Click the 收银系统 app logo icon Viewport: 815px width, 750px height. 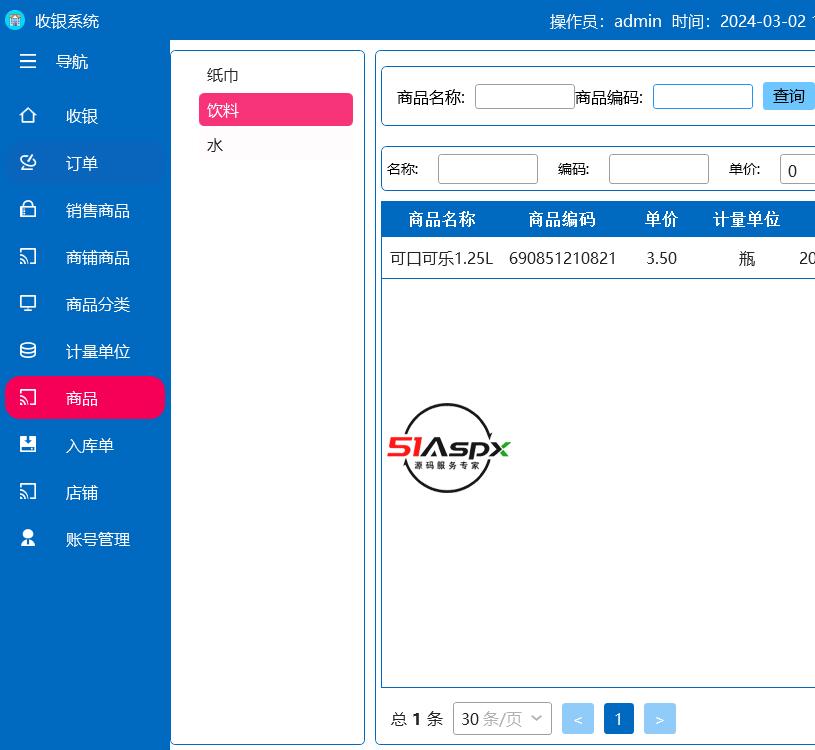point(14,20)
